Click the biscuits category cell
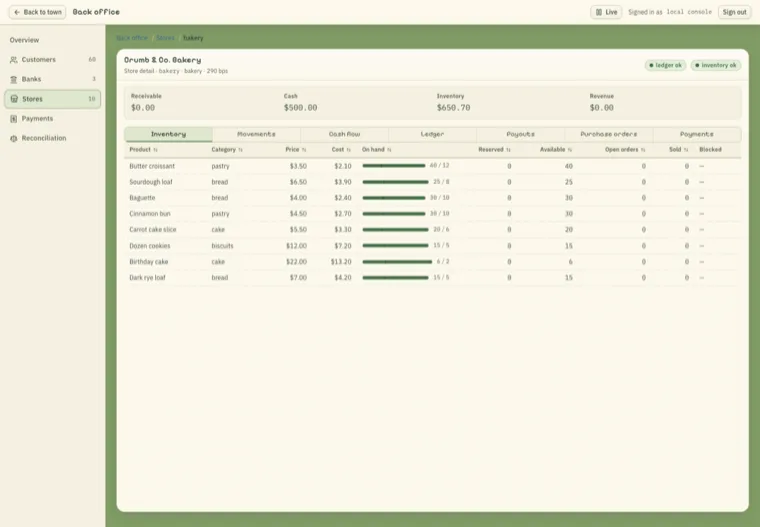 (222, 246)
